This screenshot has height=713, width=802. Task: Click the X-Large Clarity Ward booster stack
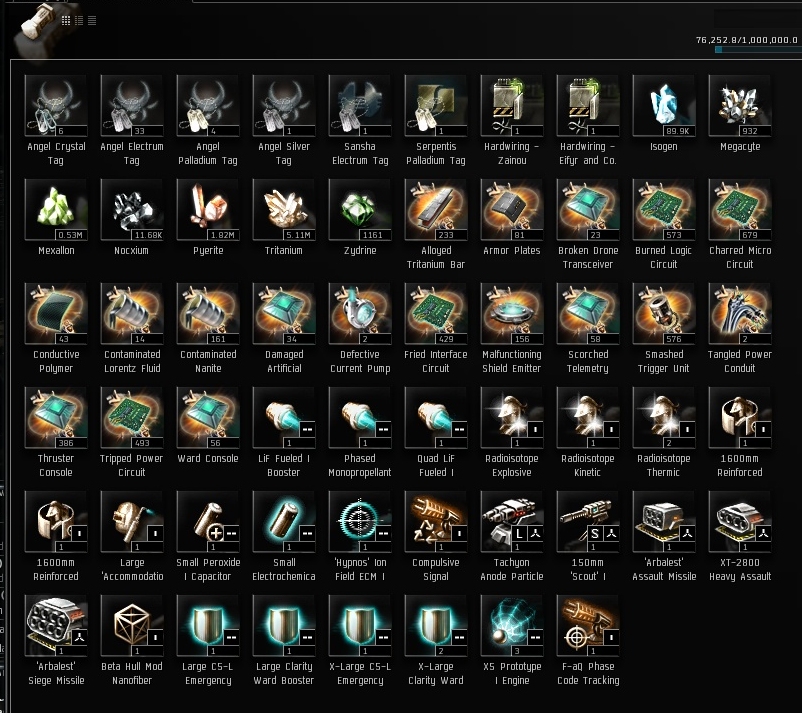(x=436, y=626)
